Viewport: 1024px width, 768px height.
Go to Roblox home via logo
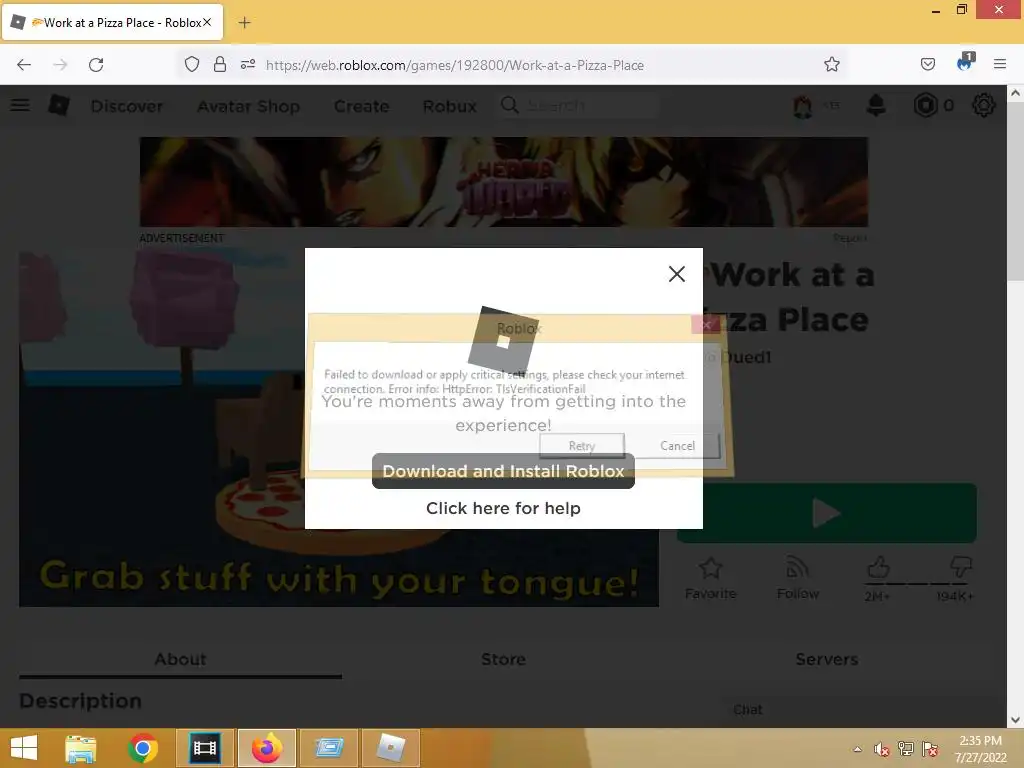[59, 104]
